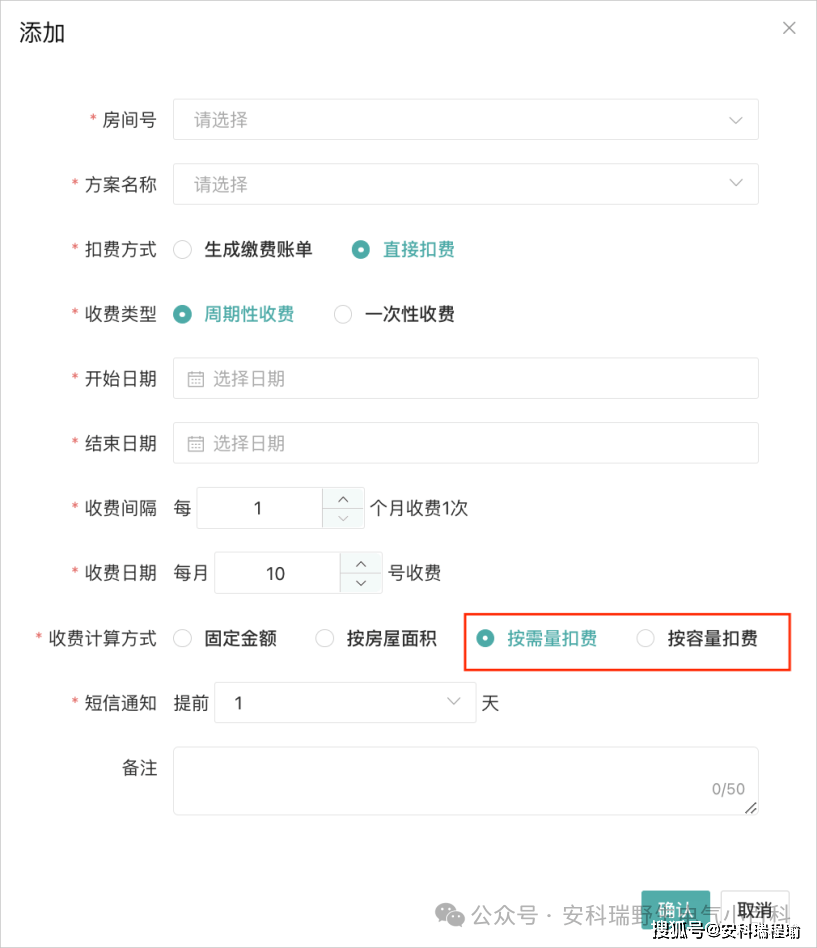
Task: Select 一次性收费 radio option
Action: pyautogui.click(x=343, y=314)
